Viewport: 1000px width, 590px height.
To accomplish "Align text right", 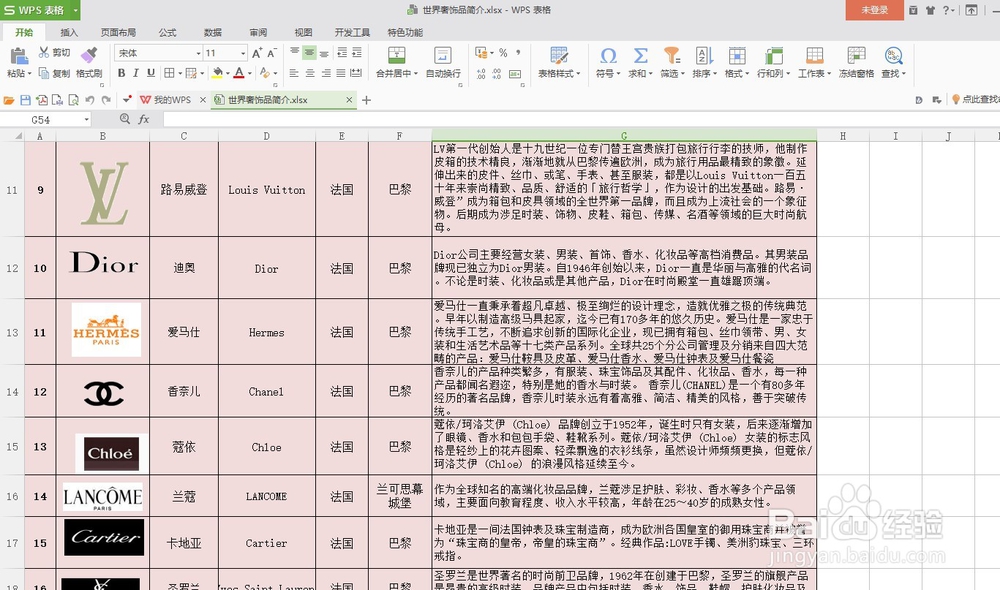I will click(325, 73).
